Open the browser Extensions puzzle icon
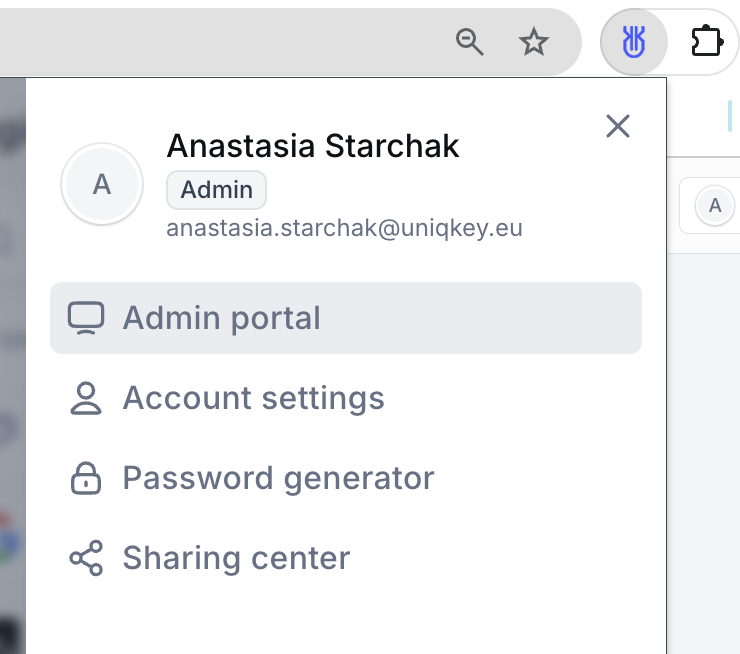This screenshot has width=740, height=654. 707,42
